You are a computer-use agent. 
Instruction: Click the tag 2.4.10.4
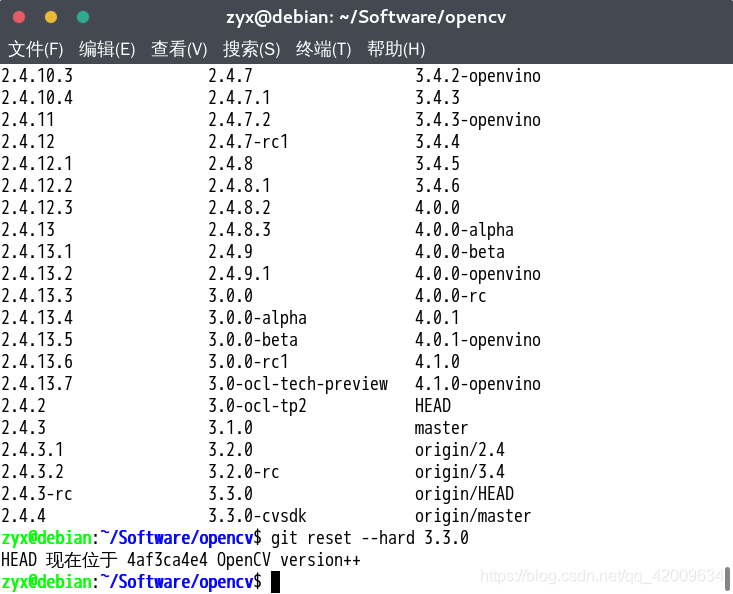coord(37,98)
